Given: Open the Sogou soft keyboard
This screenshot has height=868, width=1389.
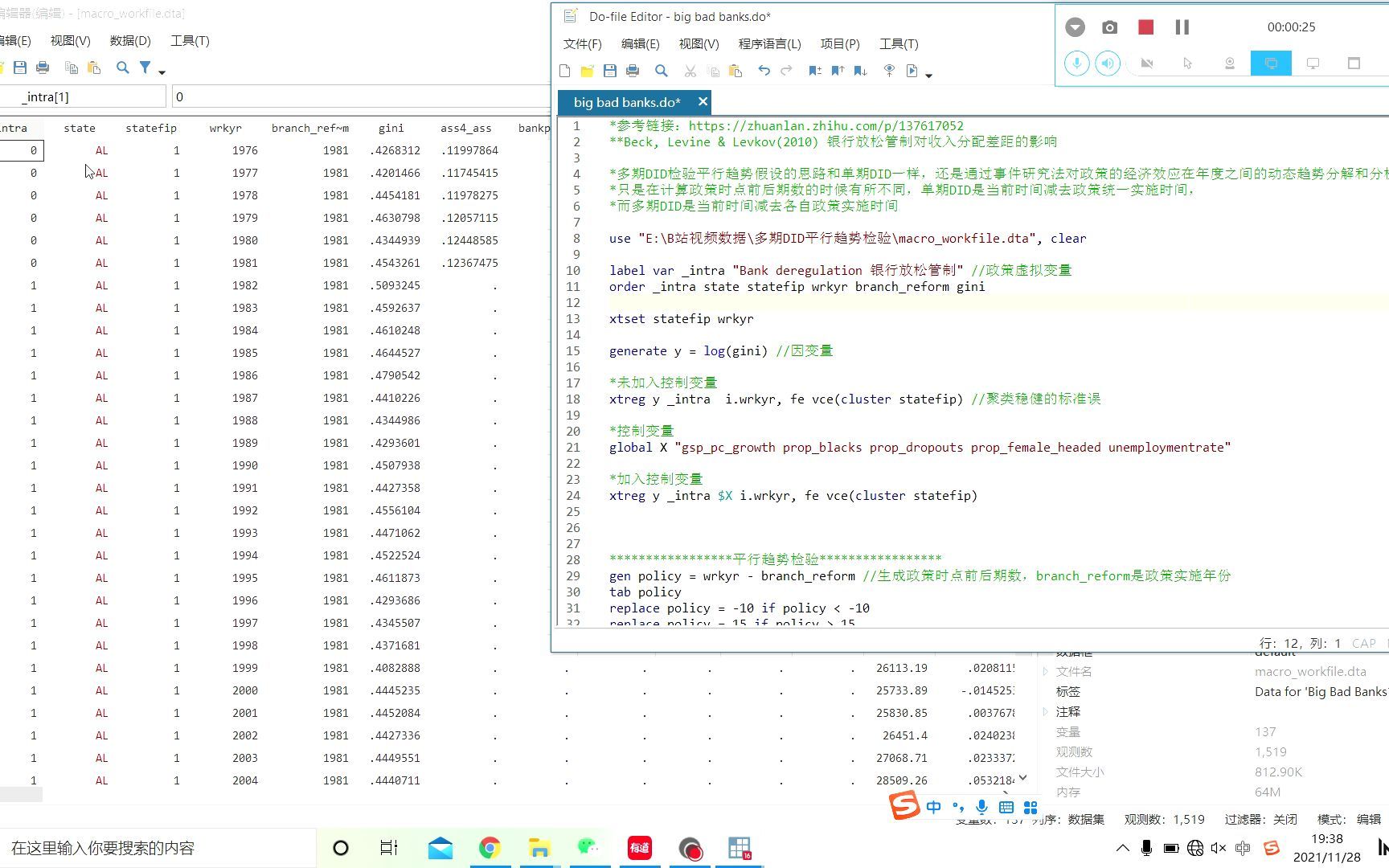Looking at the screenshot, I should 1006,807.
